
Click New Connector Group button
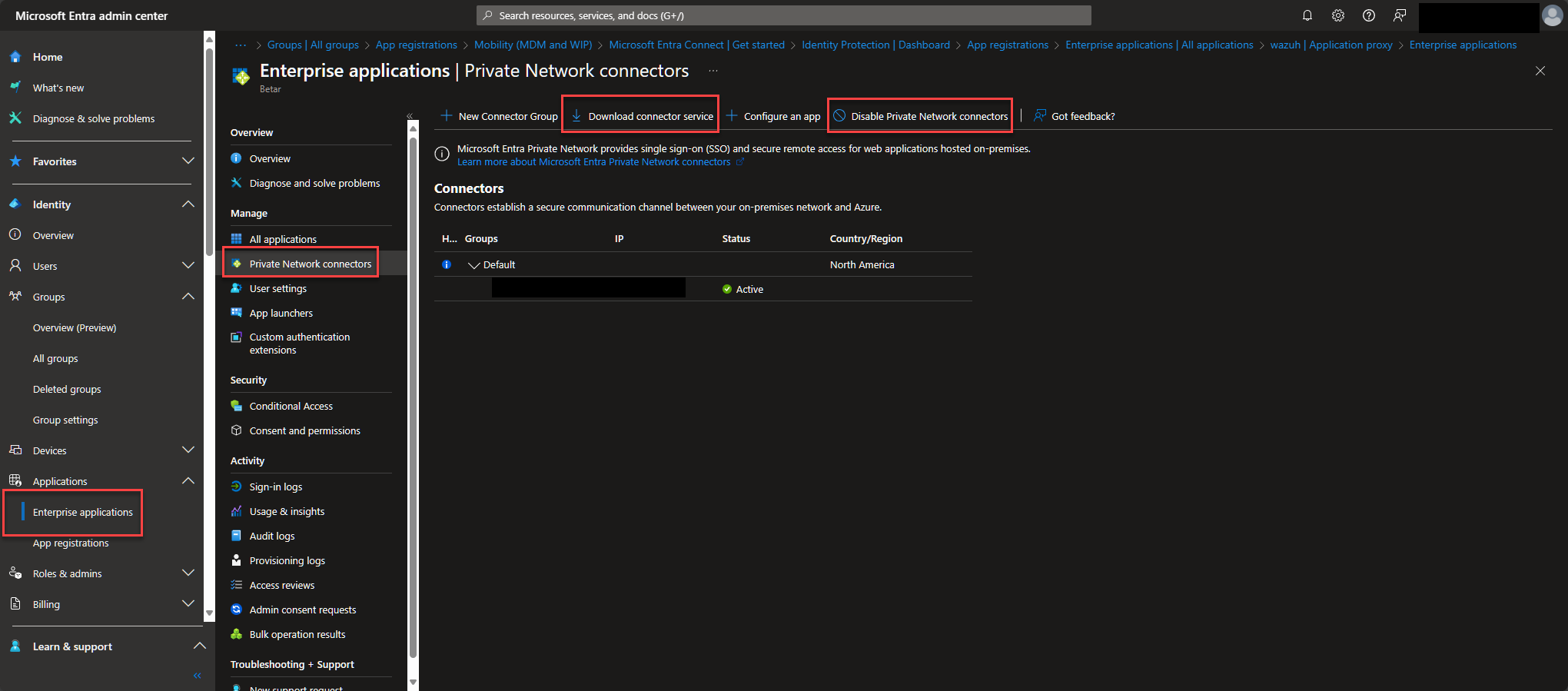(x=499, y=116)
